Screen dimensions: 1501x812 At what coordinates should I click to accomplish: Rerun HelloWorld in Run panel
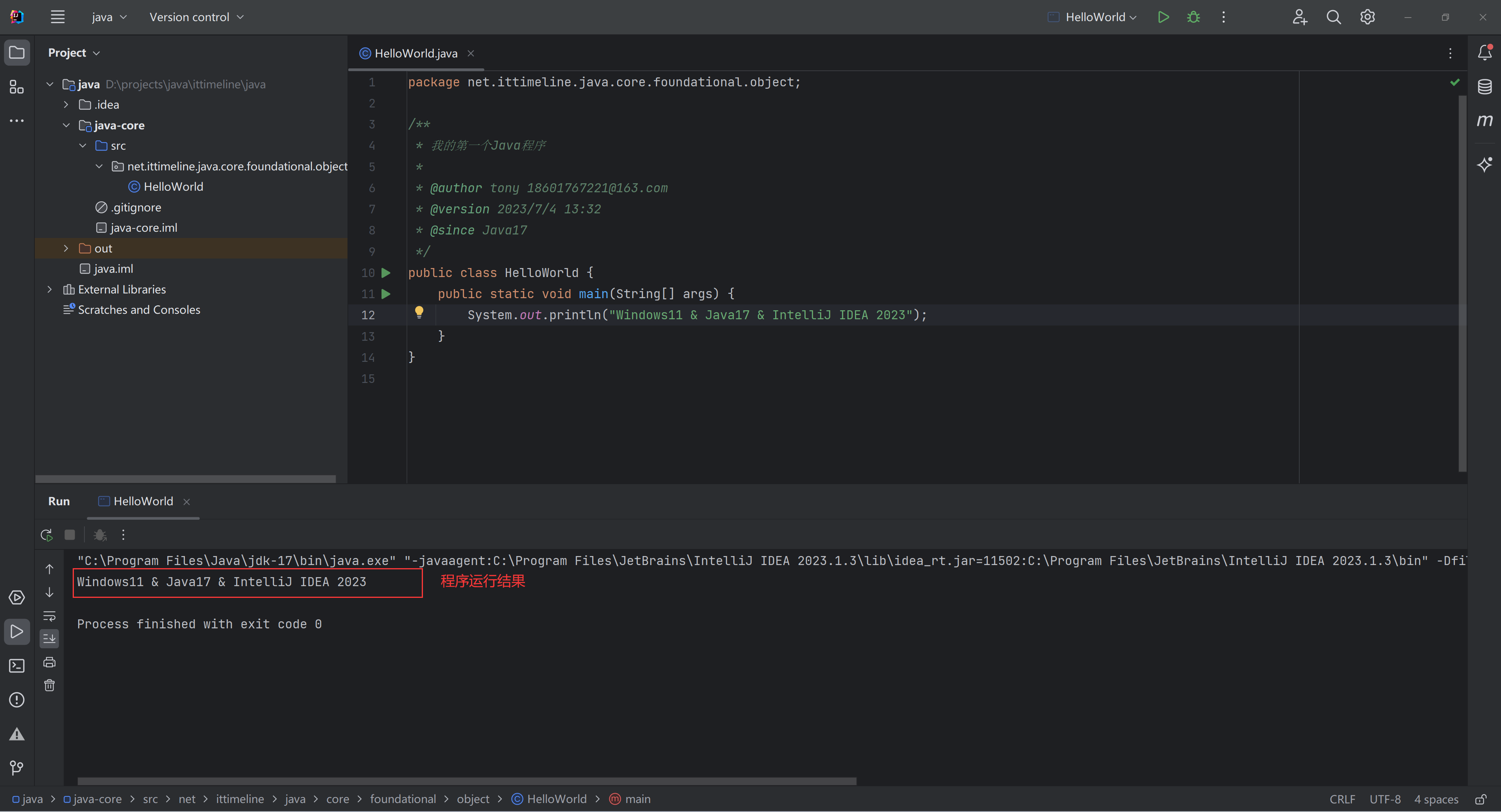click(47, 535)
